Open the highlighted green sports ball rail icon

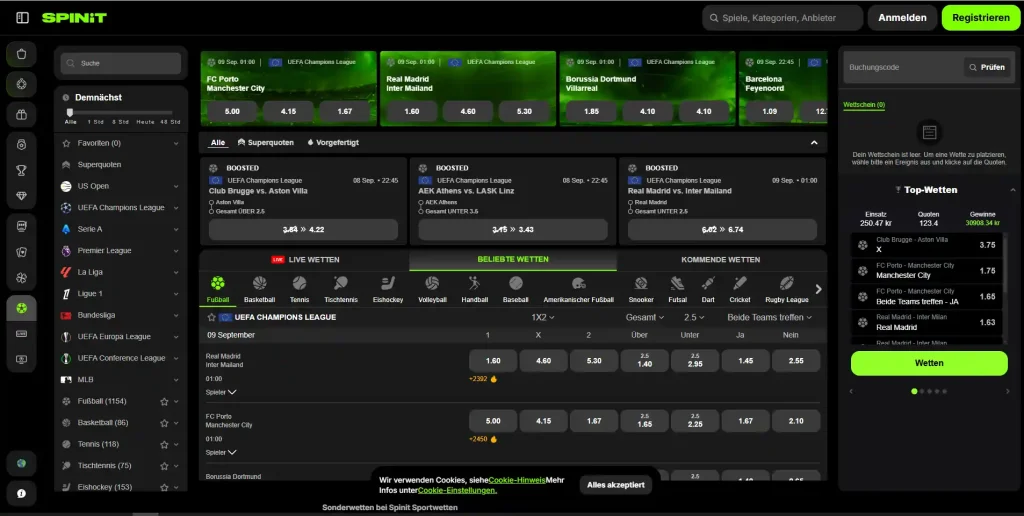tap(22, 308)
